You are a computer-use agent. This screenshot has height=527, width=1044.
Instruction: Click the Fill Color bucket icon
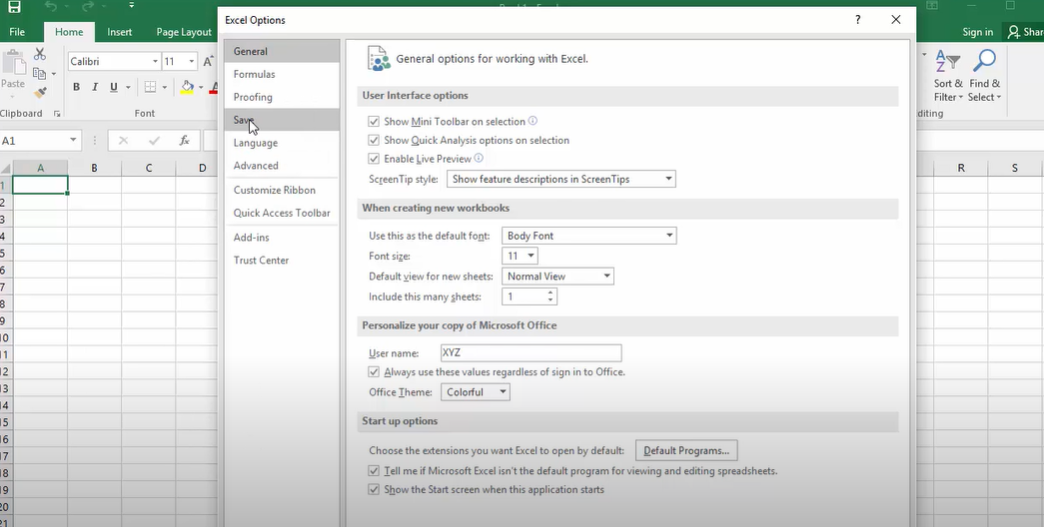[187, 87]
